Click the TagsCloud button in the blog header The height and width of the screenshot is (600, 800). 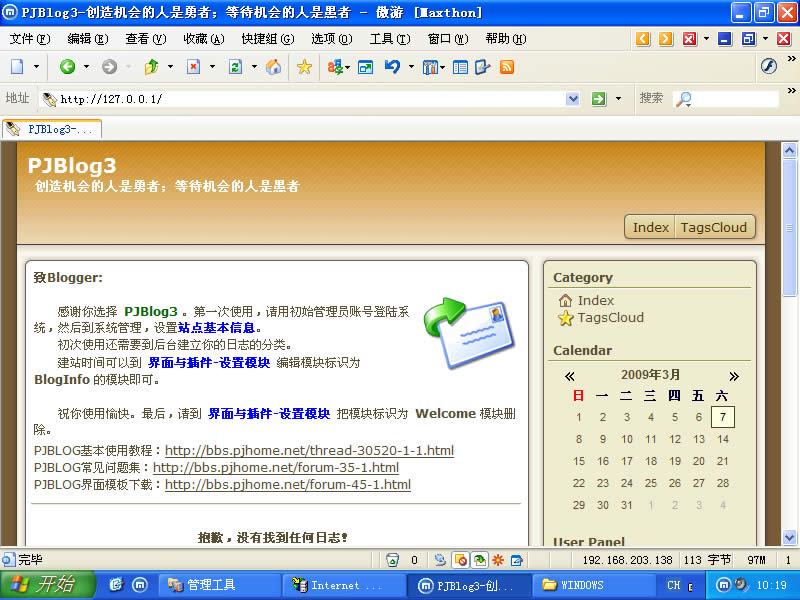click(x=714, y=228)
